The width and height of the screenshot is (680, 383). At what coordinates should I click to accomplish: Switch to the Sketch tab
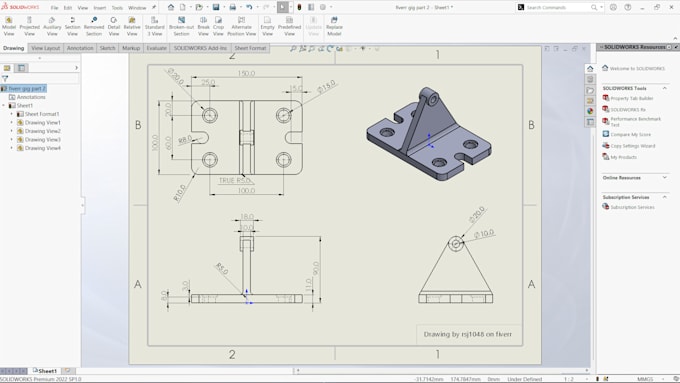[107, 48]
